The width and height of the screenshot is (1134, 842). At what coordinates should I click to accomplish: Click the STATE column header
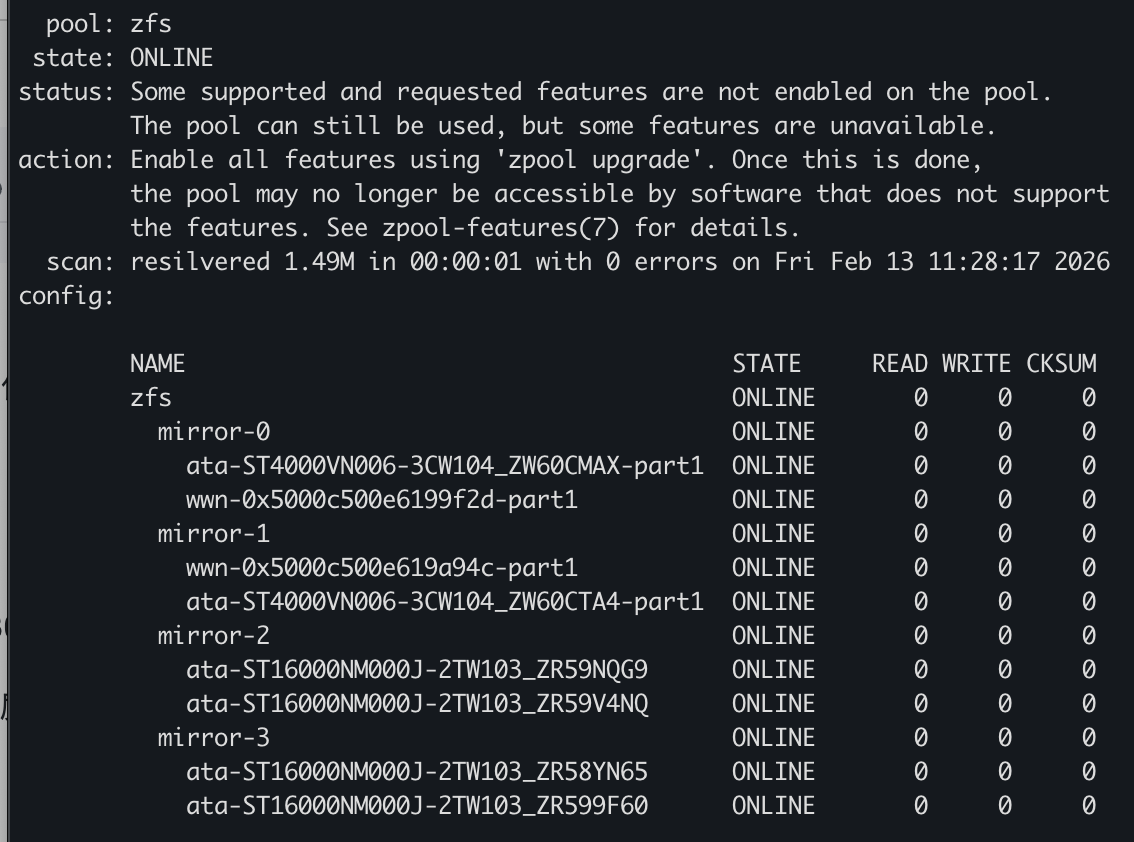point(766,364)
